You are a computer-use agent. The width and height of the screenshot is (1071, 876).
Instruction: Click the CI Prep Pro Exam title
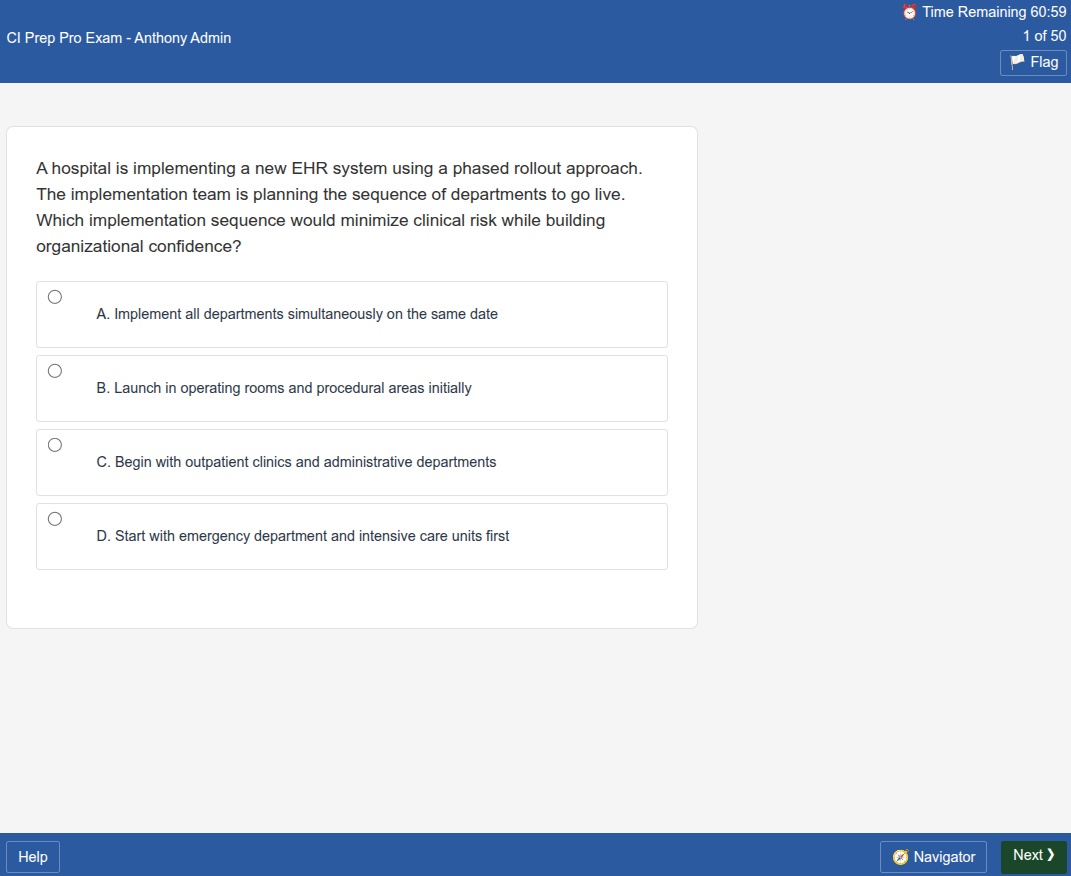click(118, 38)
